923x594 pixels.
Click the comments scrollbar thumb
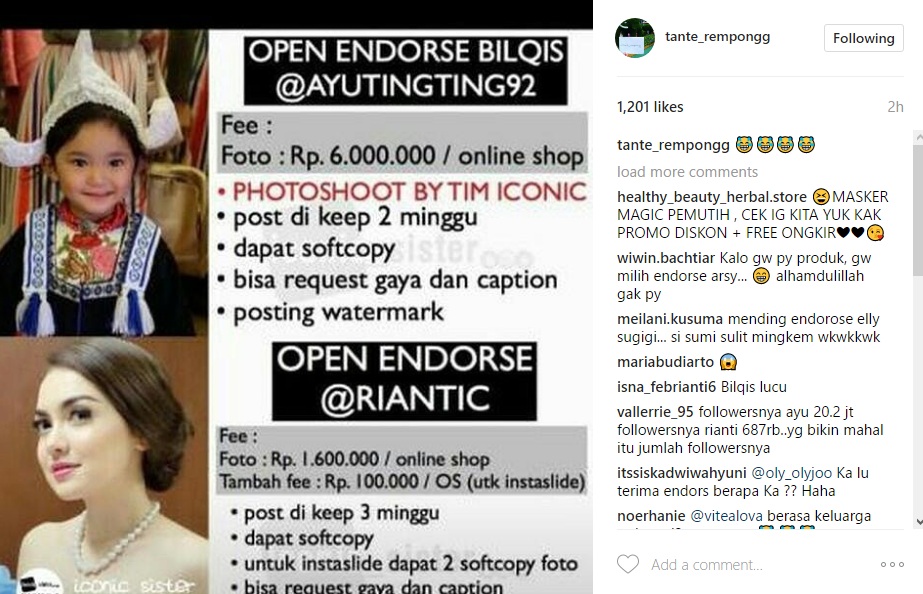coord(918,210)
